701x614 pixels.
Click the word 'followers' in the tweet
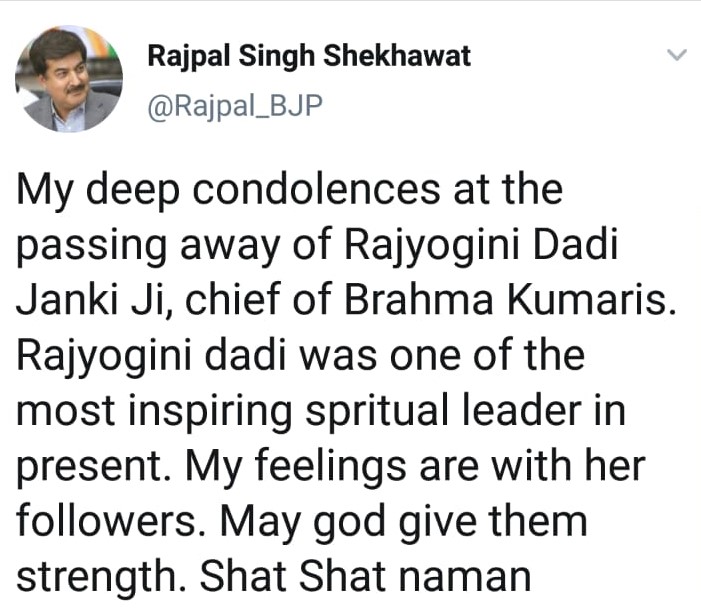click(107, 521)
